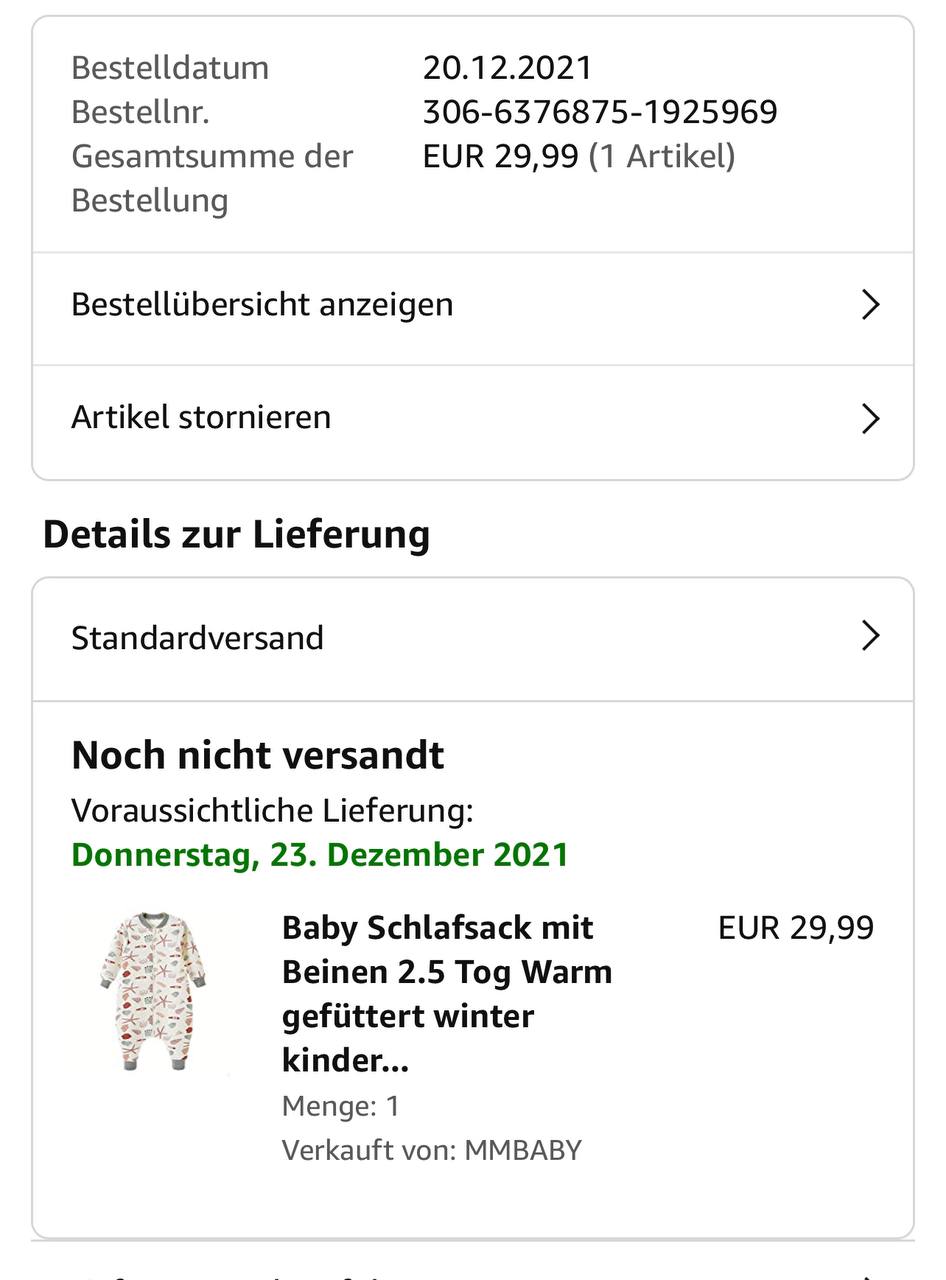Tap the Menge: 1 quantity text
The width and height of the screenshot is (946, 1280).
click(340, 1106)
